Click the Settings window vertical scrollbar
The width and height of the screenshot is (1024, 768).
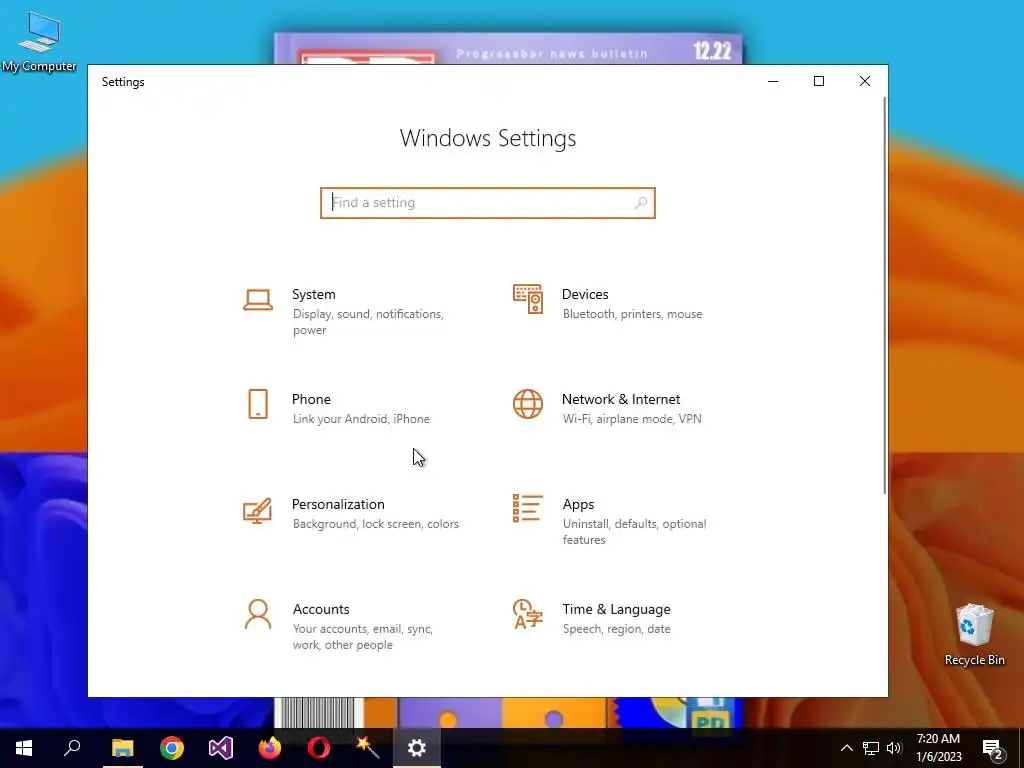885,295
